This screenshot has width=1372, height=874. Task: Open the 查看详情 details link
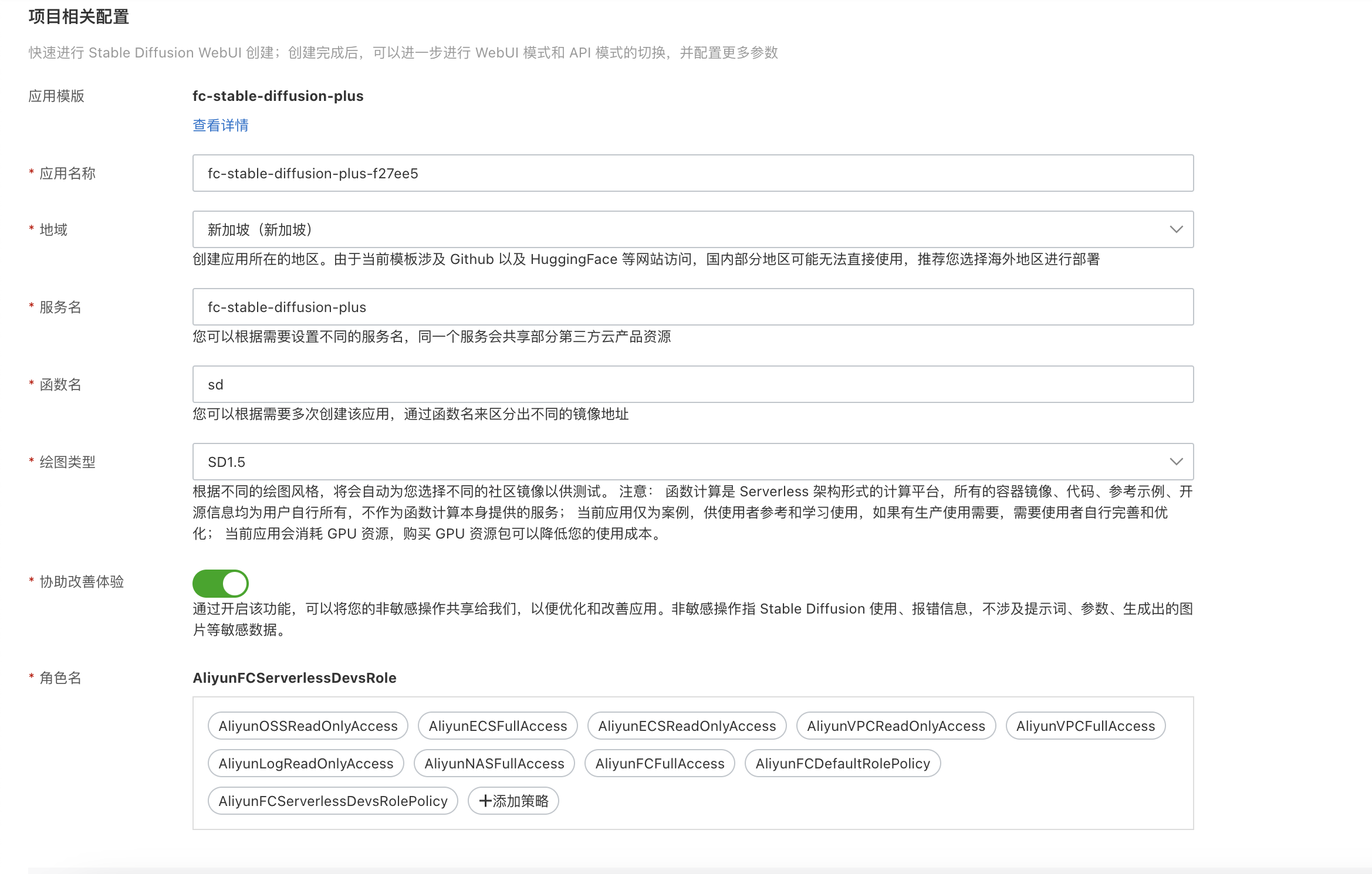[x=220, y=125]
